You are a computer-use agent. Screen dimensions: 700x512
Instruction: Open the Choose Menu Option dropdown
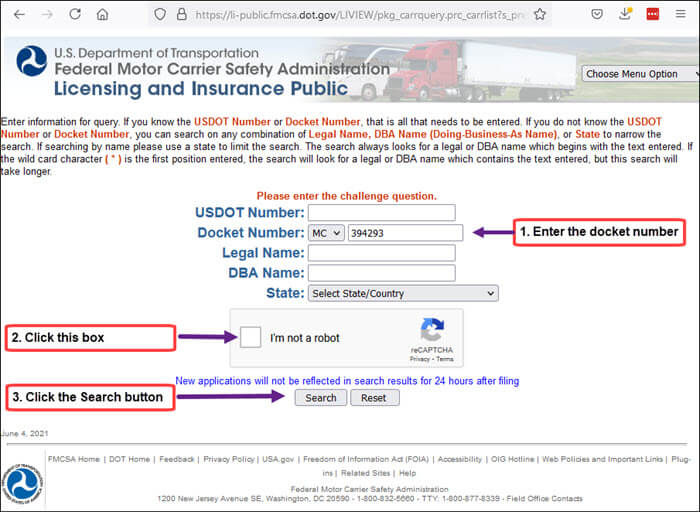click(x=641, y=74)
